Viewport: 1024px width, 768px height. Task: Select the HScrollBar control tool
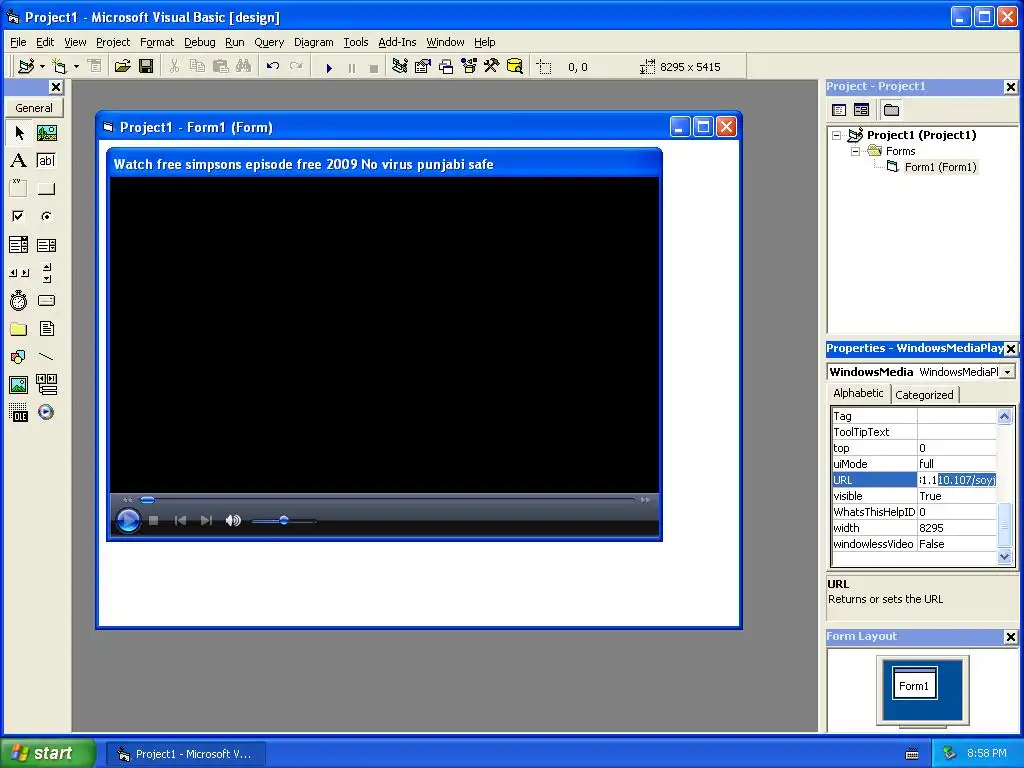pyautogui.click(x=18, y=273)
